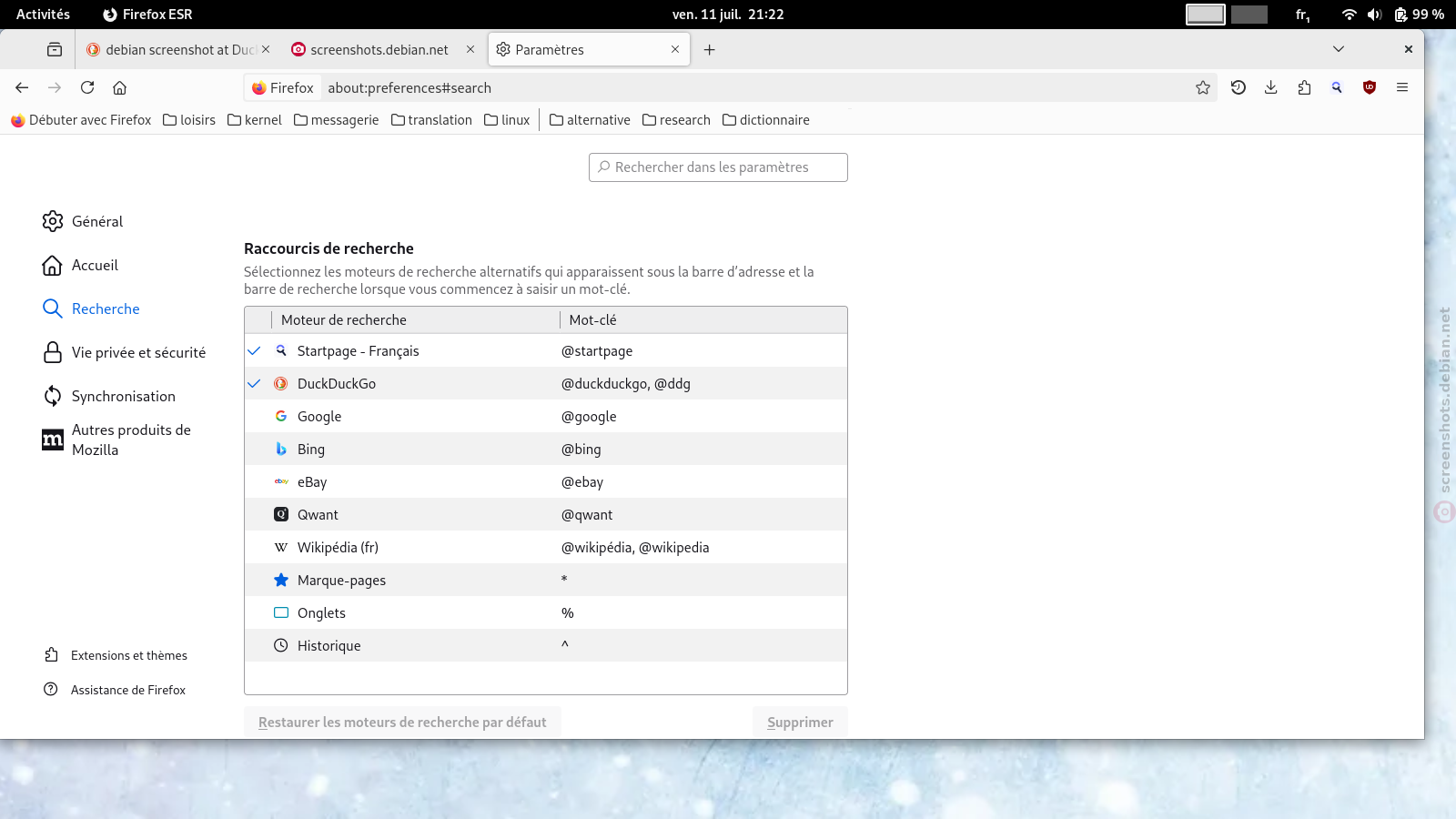Select the Historique row
Viewport: 1456px width, 819px height.
click(x=546, y=645)
